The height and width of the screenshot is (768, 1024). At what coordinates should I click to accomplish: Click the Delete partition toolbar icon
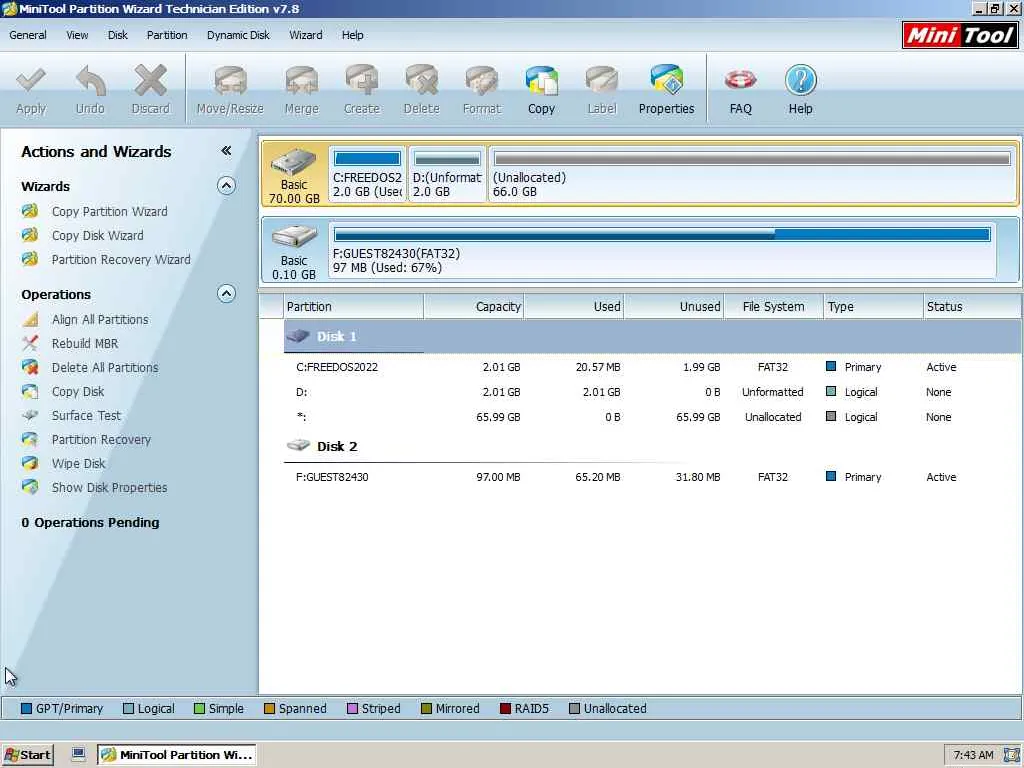pos(421,80)
